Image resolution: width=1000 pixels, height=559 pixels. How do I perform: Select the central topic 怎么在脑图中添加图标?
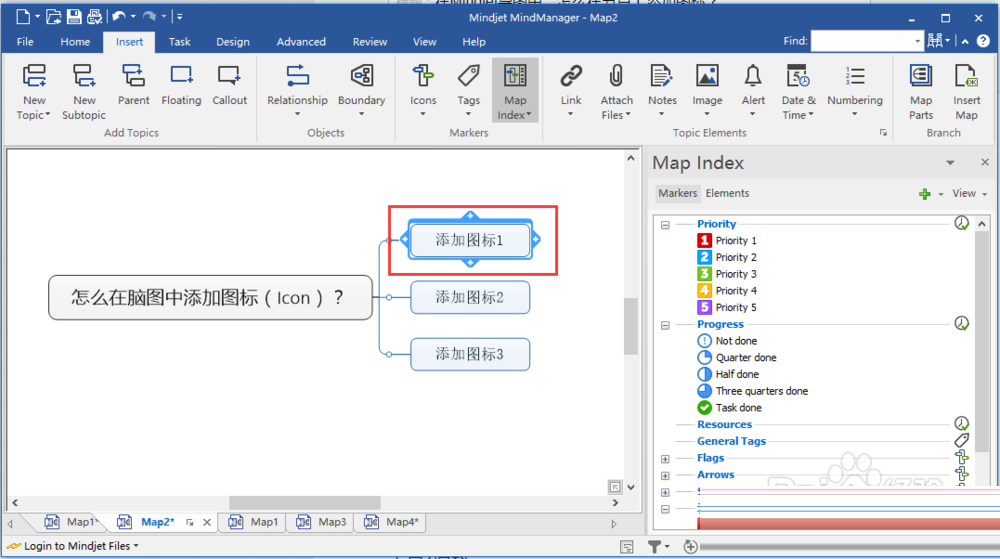(210, 298)
